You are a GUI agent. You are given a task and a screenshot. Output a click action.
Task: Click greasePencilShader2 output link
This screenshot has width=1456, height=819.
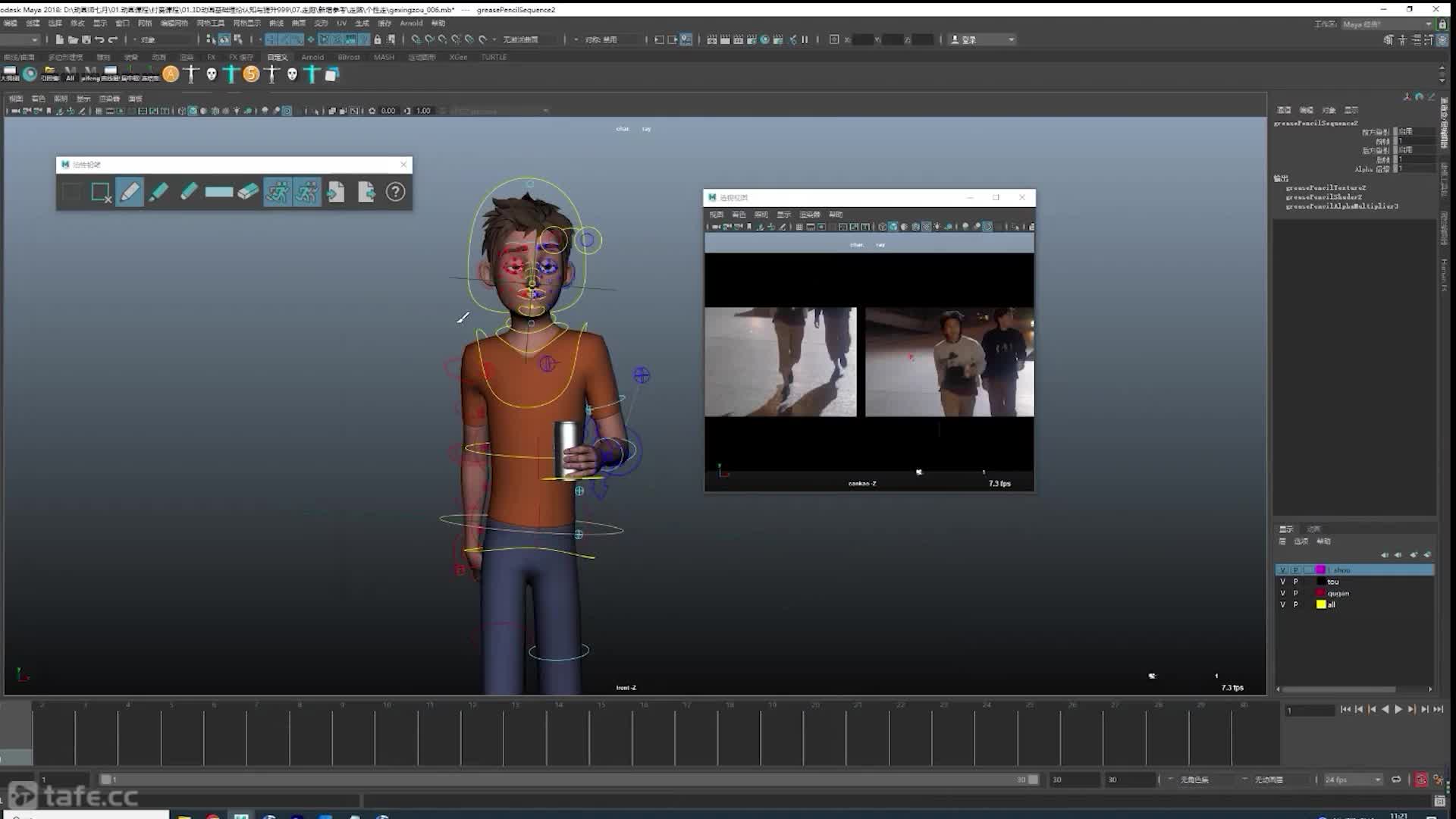click(1323, 196)
